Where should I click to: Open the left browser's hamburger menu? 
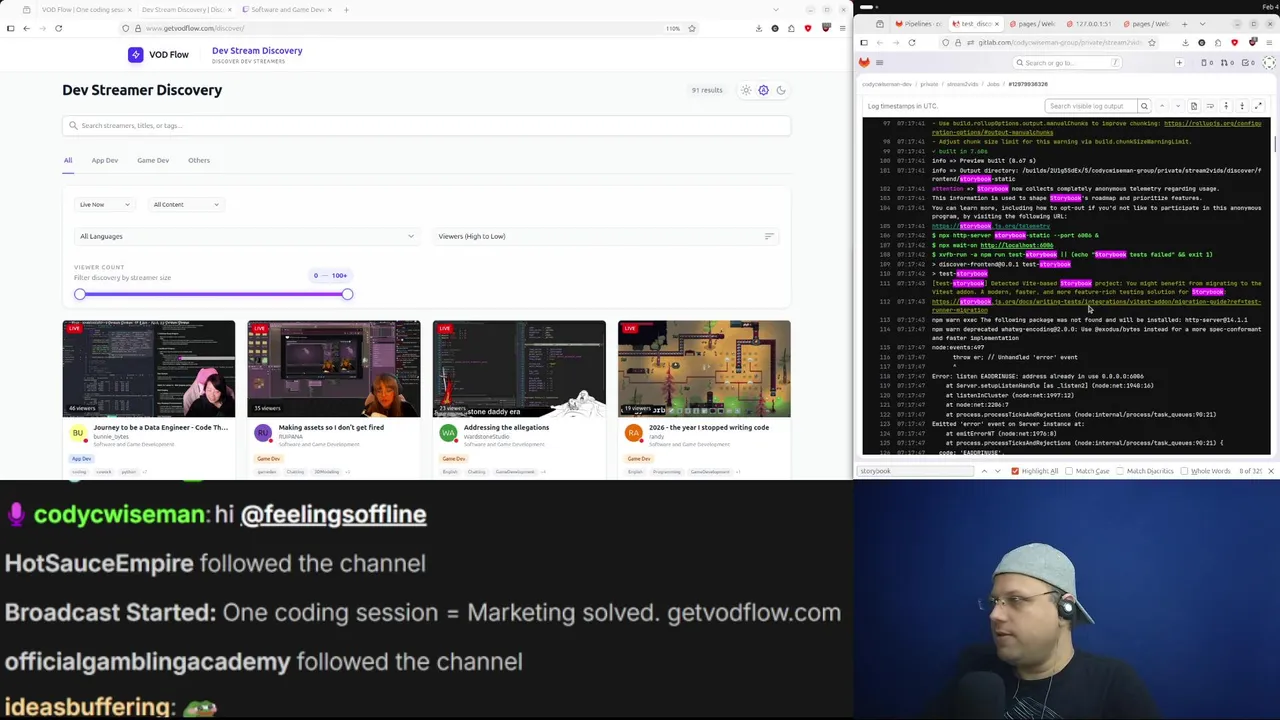click(841, 28)
